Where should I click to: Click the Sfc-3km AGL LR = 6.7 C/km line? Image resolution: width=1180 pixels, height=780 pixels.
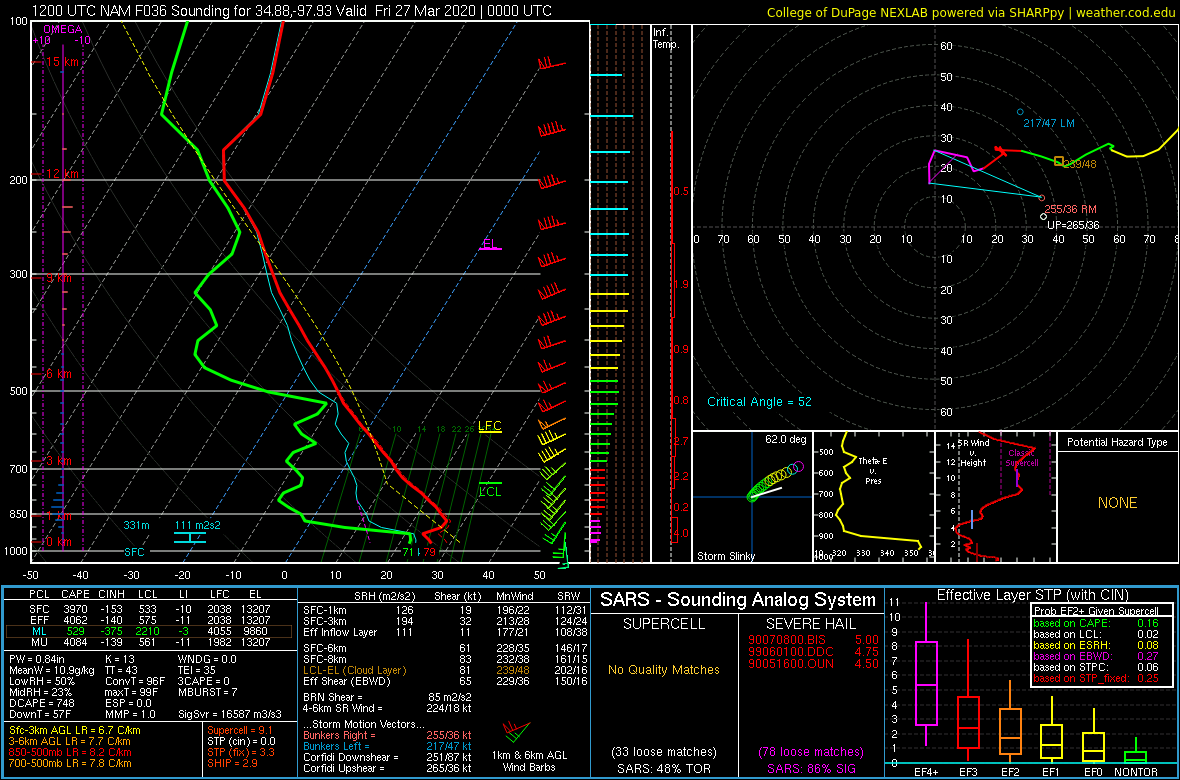coord(74,730)
